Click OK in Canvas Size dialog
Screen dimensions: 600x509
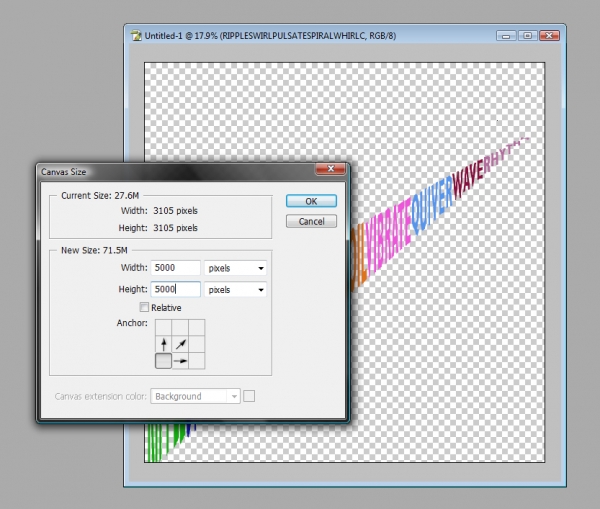[311, 201]
